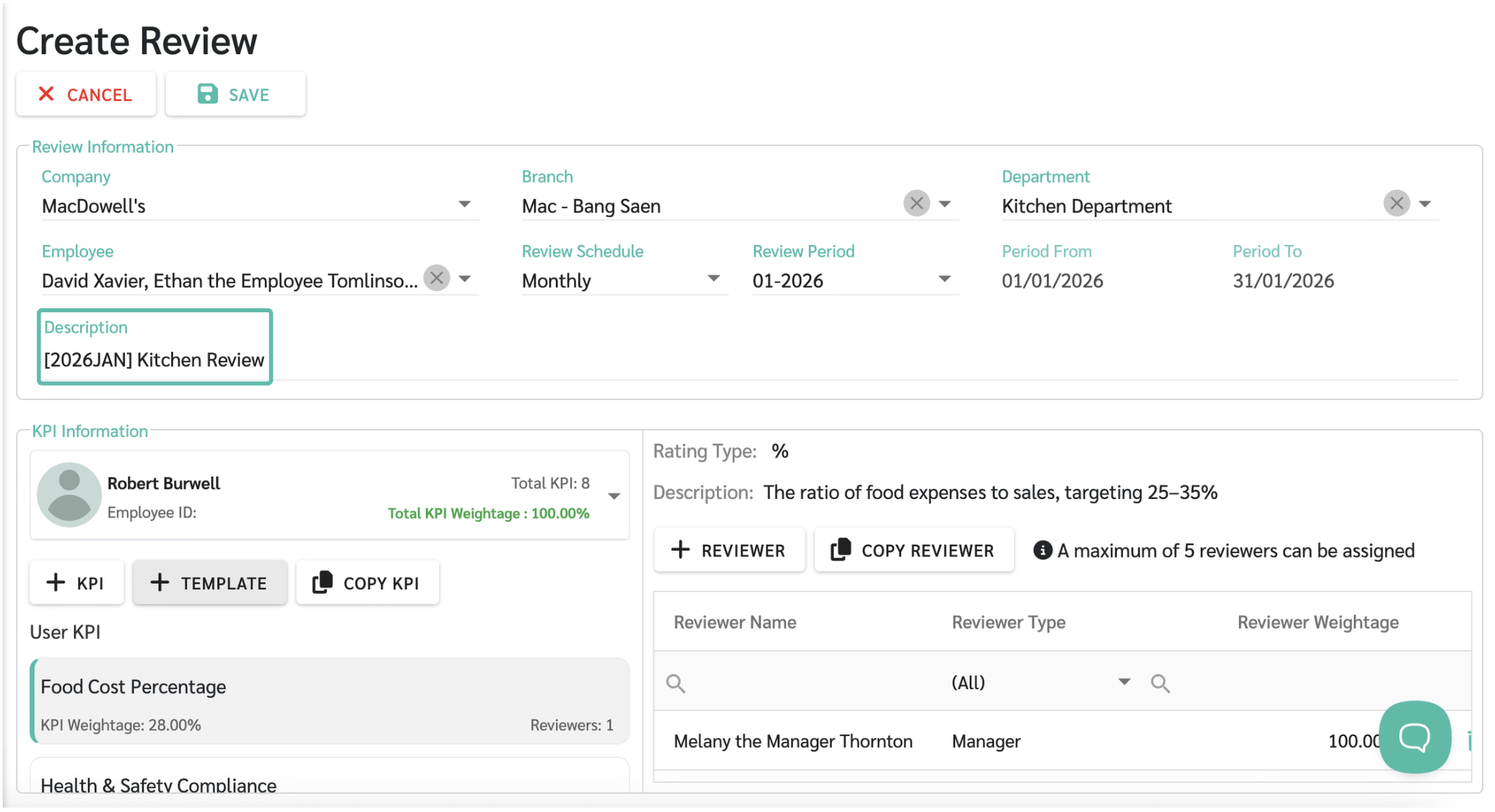1495x812 pixels.
Task: Click the Reviewer Weightage search icon
Action: [1160, 683]
